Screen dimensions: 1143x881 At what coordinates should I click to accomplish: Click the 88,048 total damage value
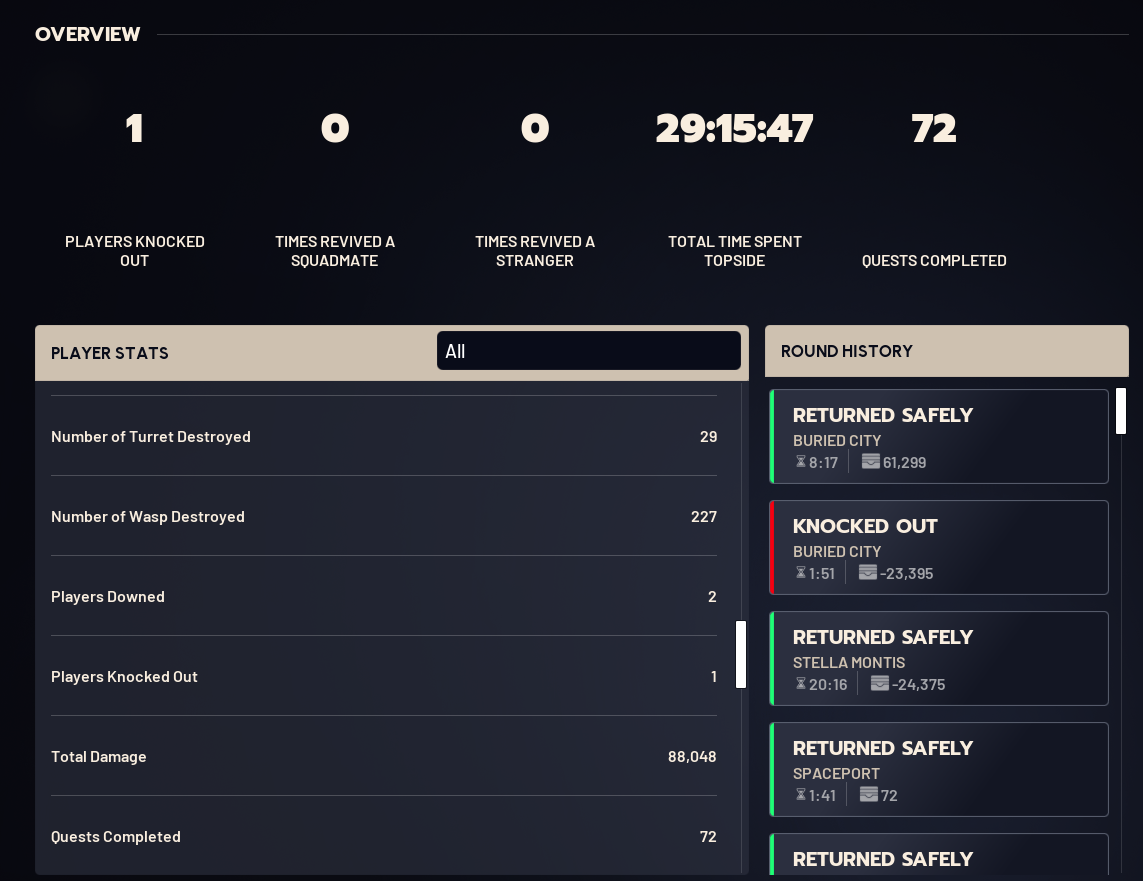click(x=692, y=756)
